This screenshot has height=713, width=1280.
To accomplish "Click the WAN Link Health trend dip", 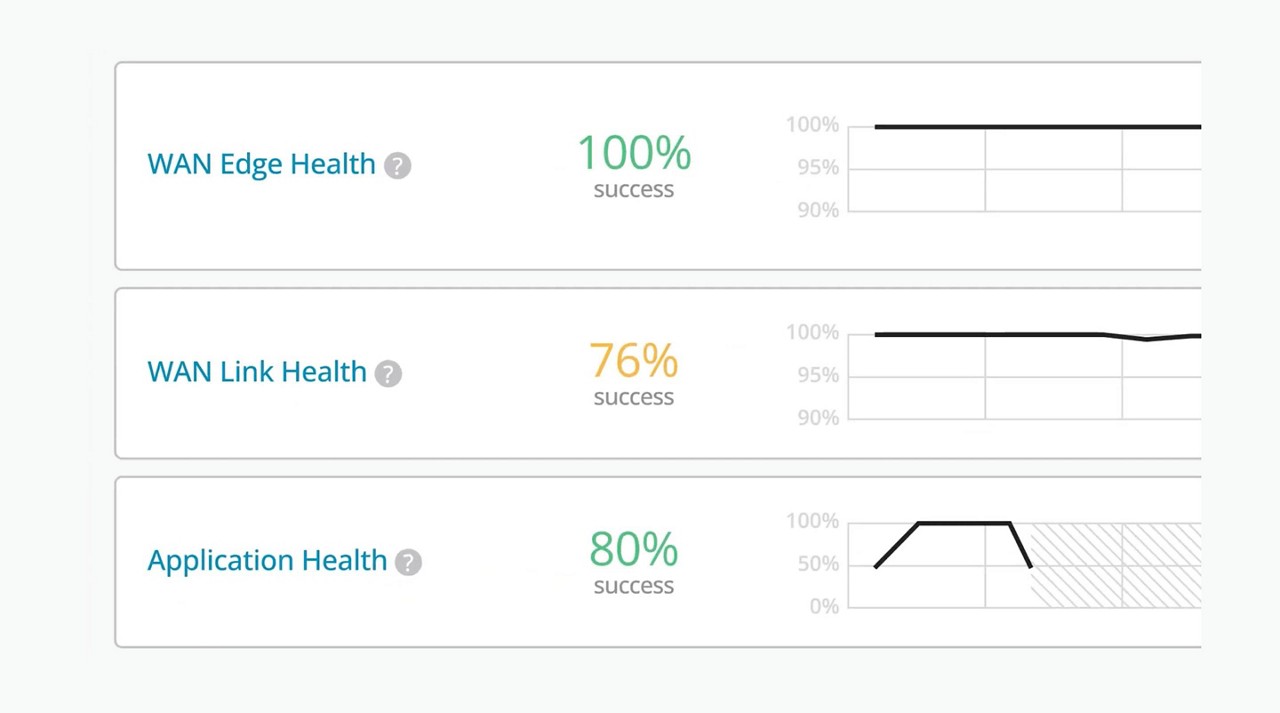I will [1147, 338].
